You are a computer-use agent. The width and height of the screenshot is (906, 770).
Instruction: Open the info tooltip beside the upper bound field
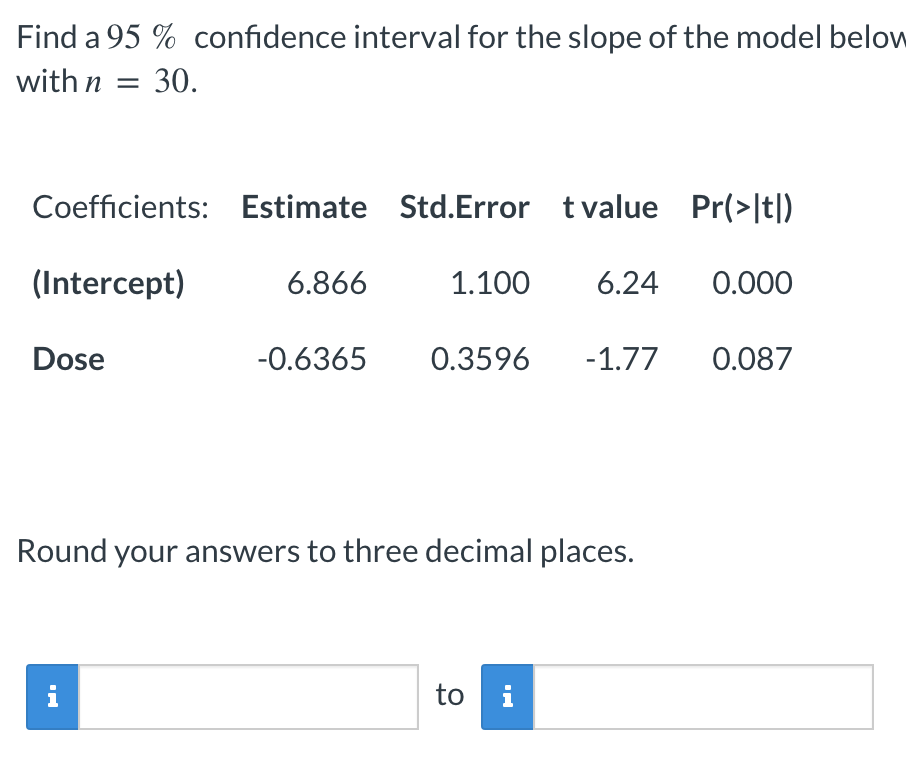[x=507, y=696]
